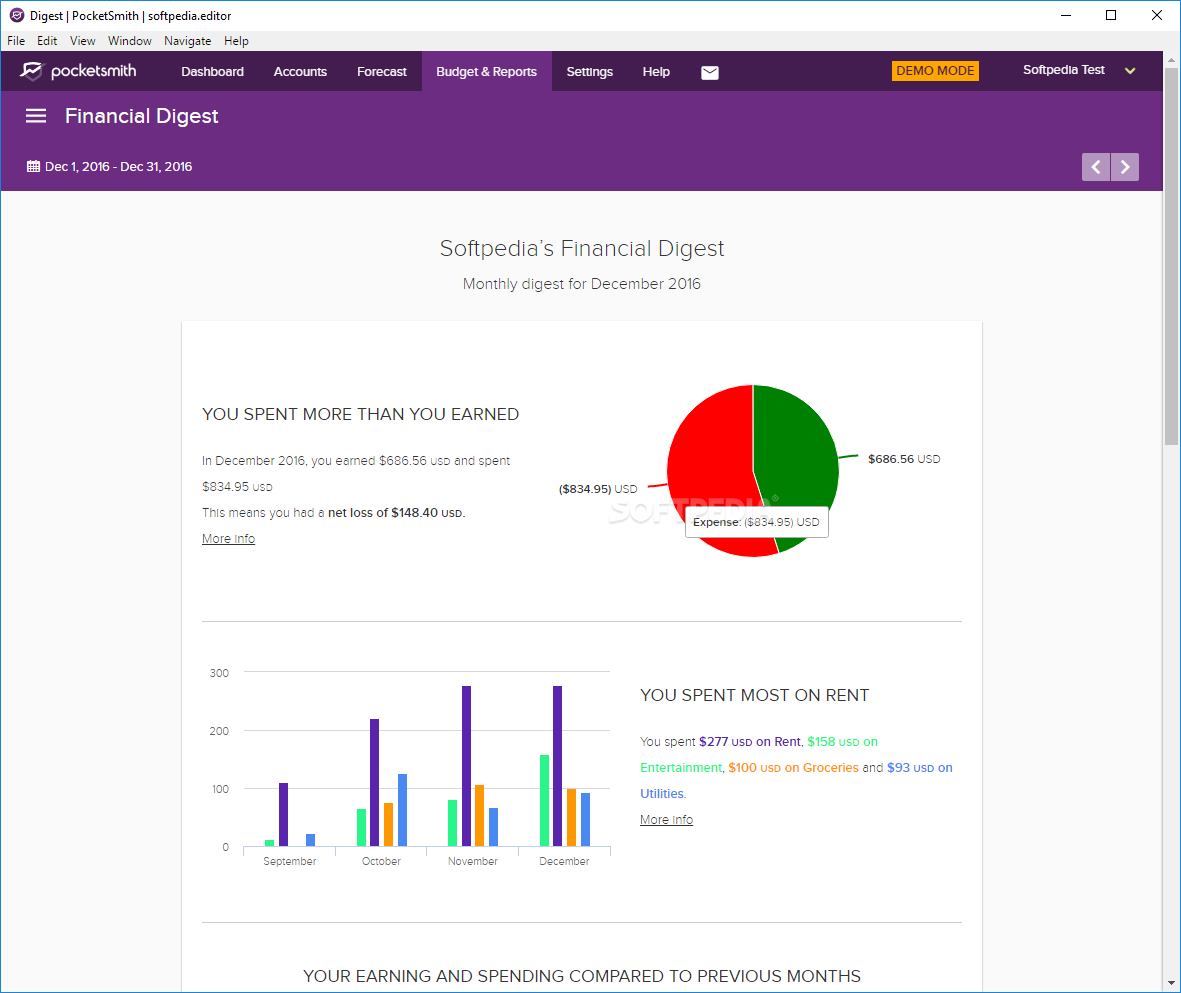Open the Settings tab

click(590, 72)
